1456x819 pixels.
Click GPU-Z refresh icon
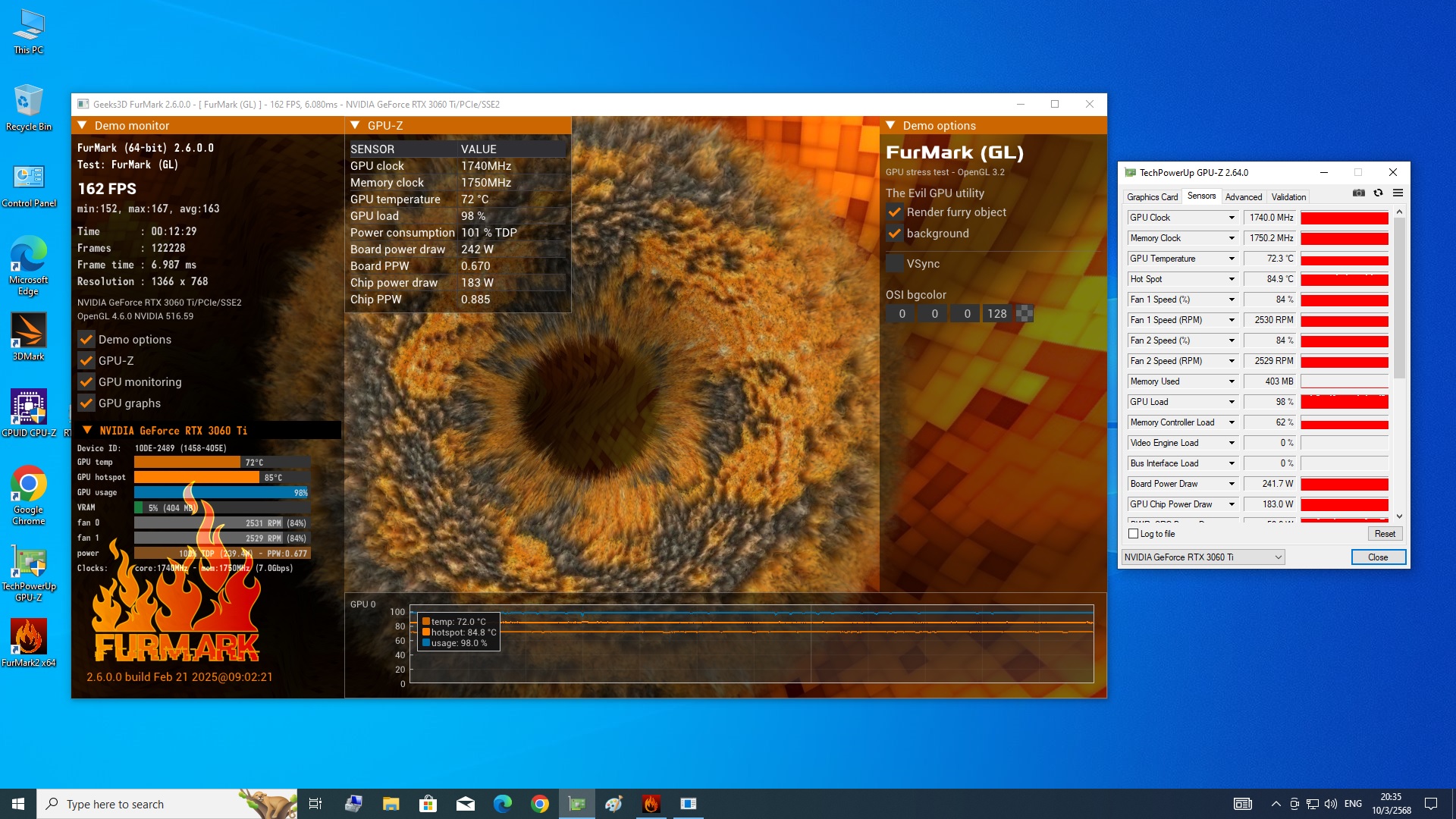tap(1378, 193)
